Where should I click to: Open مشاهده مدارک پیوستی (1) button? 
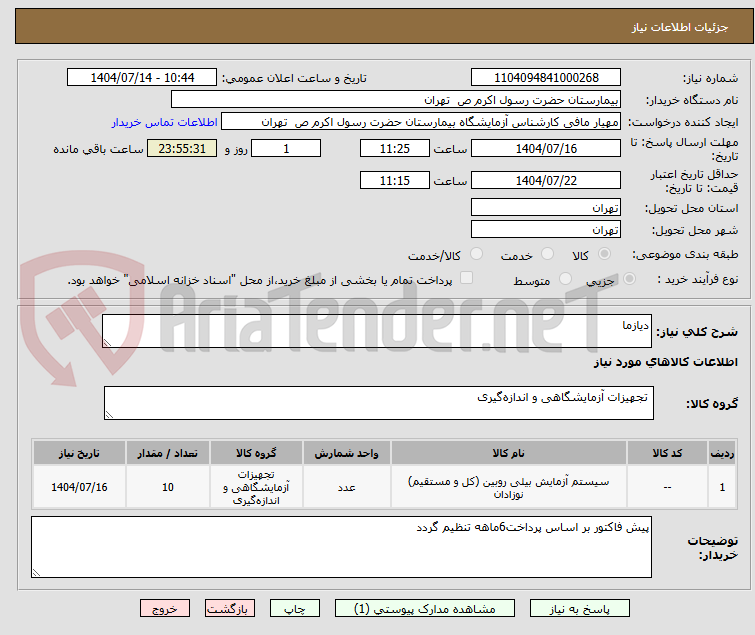pyautogui.click(x=425, y=609)
